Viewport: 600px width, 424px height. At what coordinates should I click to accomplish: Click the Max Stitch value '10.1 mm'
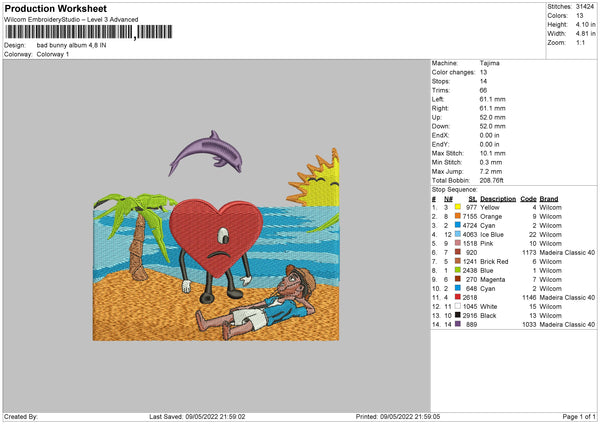pyautogui.click(x=492, y=153)
